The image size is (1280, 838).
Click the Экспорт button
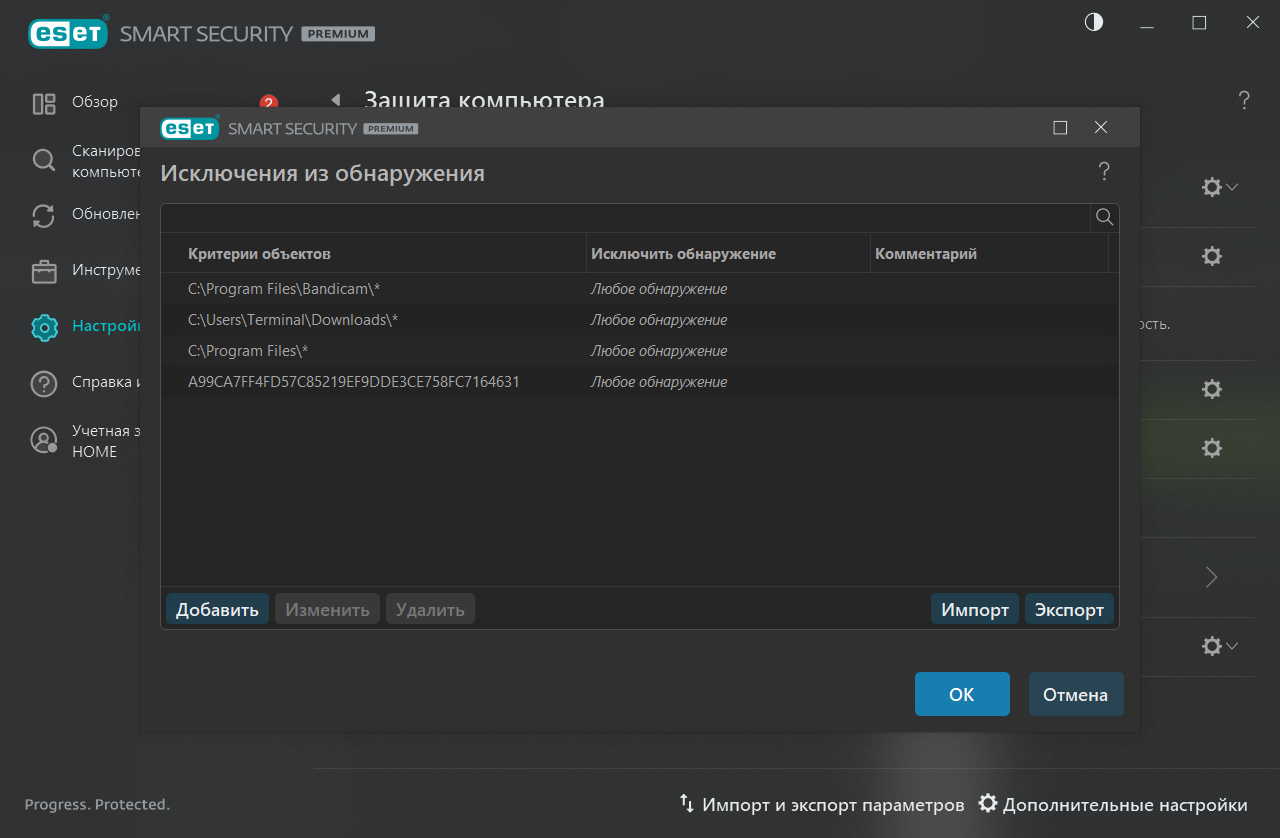pyautogui.click(x=1069, y=609)
